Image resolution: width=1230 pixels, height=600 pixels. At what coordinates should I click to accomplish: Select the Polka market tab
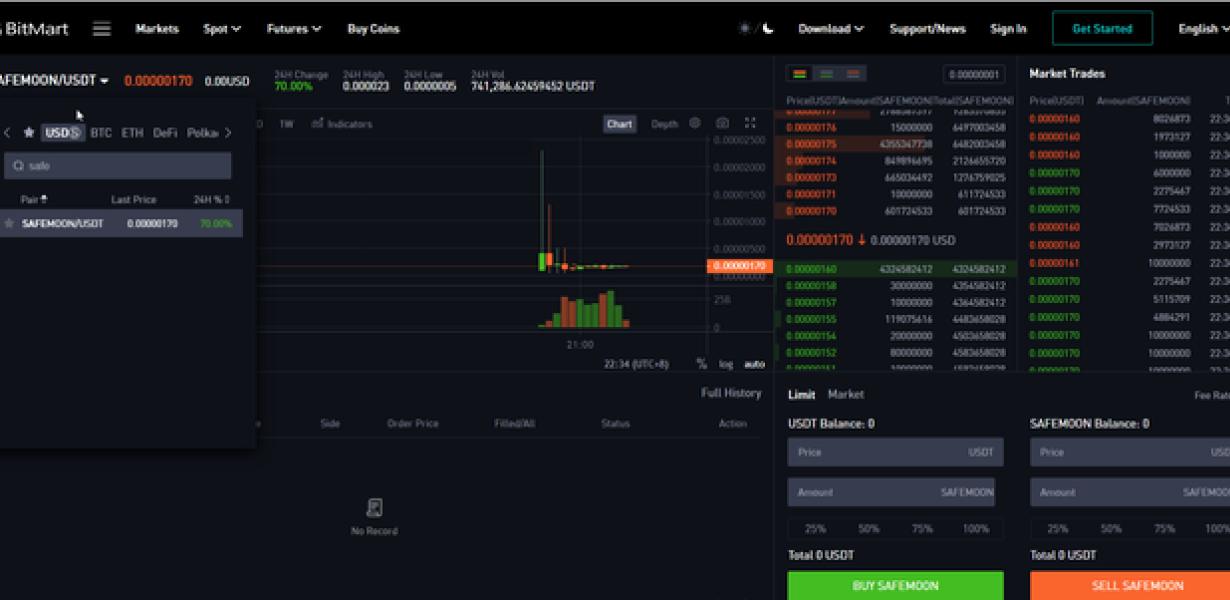point(203,132)
